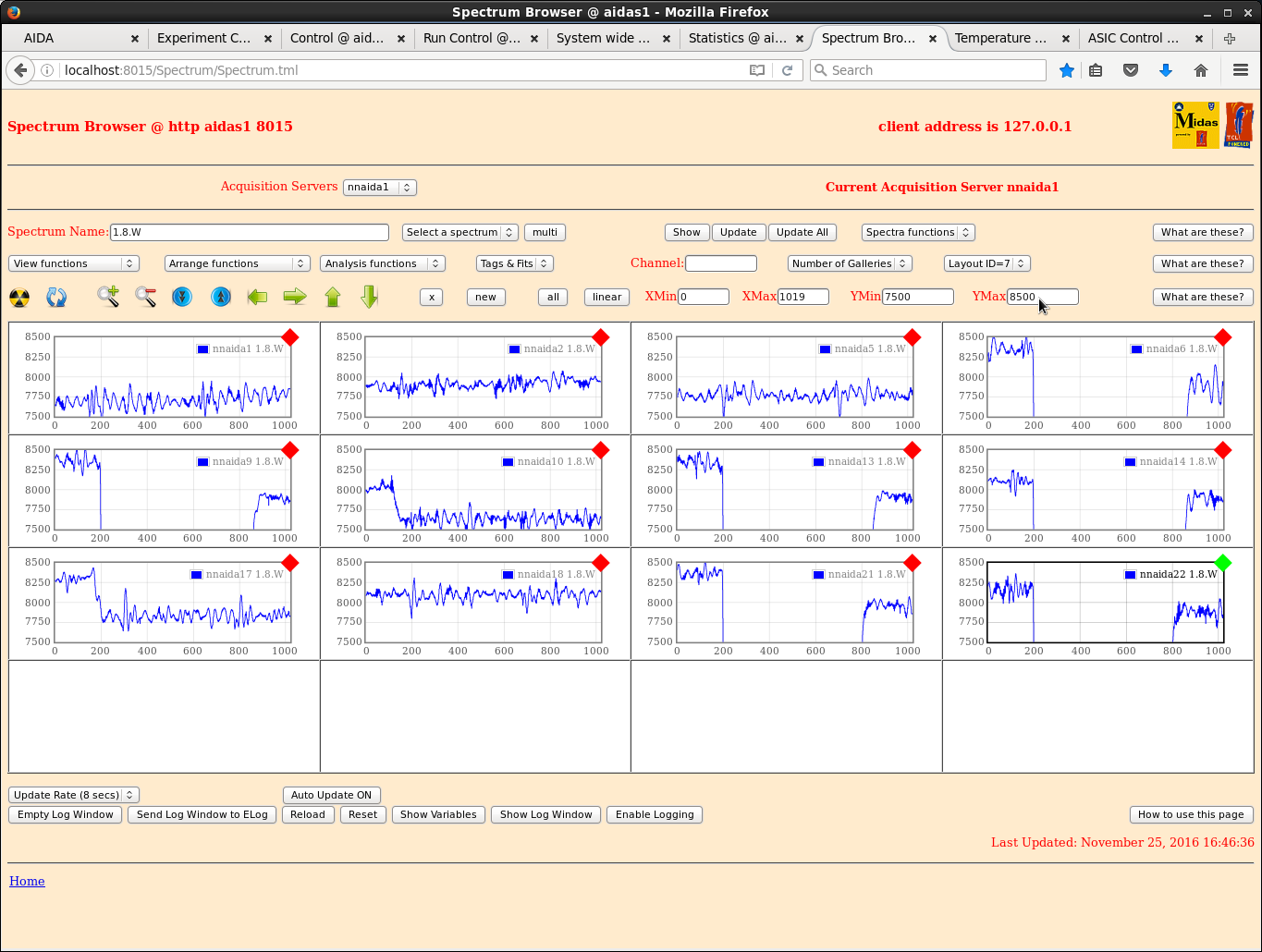1262x952 pixels.
Task: Click the Channel input field
Action: pos(721,263)
